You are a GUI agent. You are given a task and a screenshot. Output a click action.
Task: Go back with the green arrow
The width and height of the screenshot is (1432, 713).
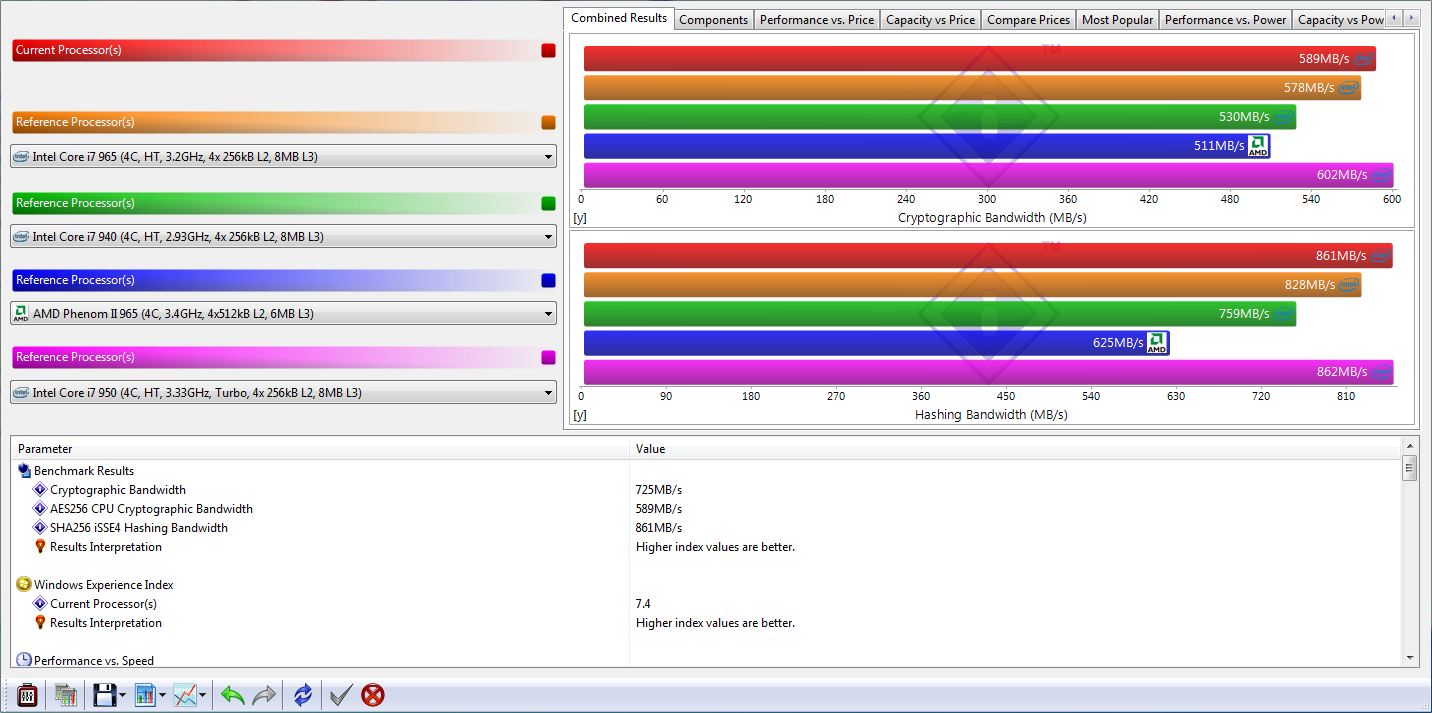point(233,694)
